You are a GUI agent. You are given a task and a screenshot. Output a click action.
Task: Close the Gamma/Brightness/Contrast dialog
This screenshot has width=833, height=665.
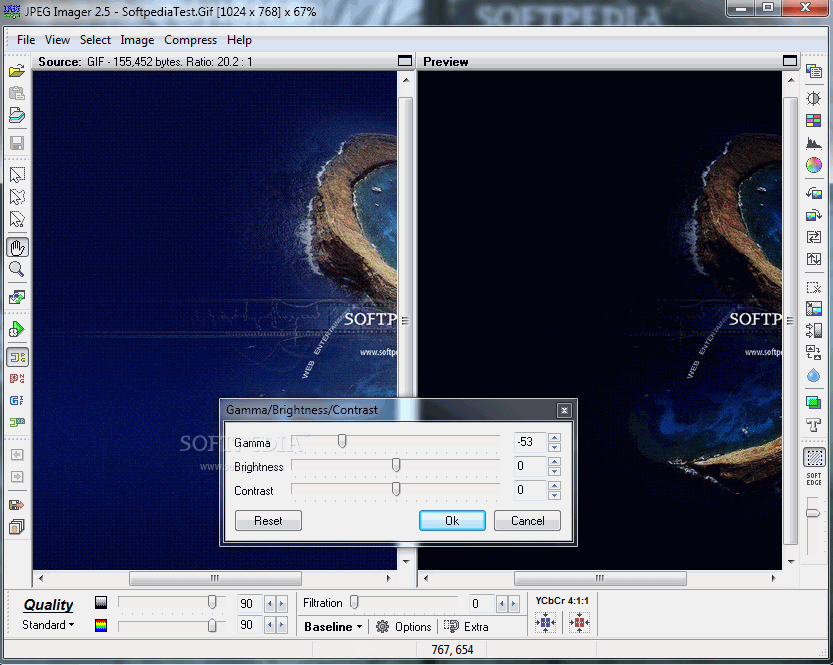pos(564,410)
